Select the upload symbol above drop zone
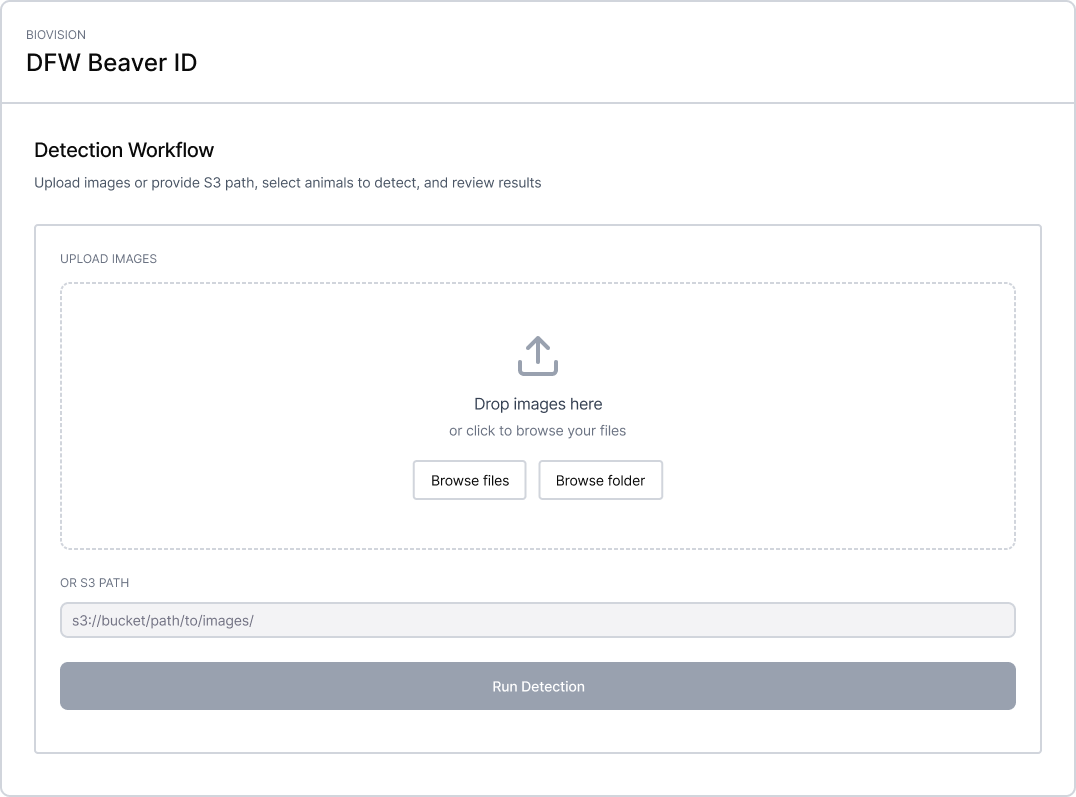The image size is (1076, 797). point(538,355)
